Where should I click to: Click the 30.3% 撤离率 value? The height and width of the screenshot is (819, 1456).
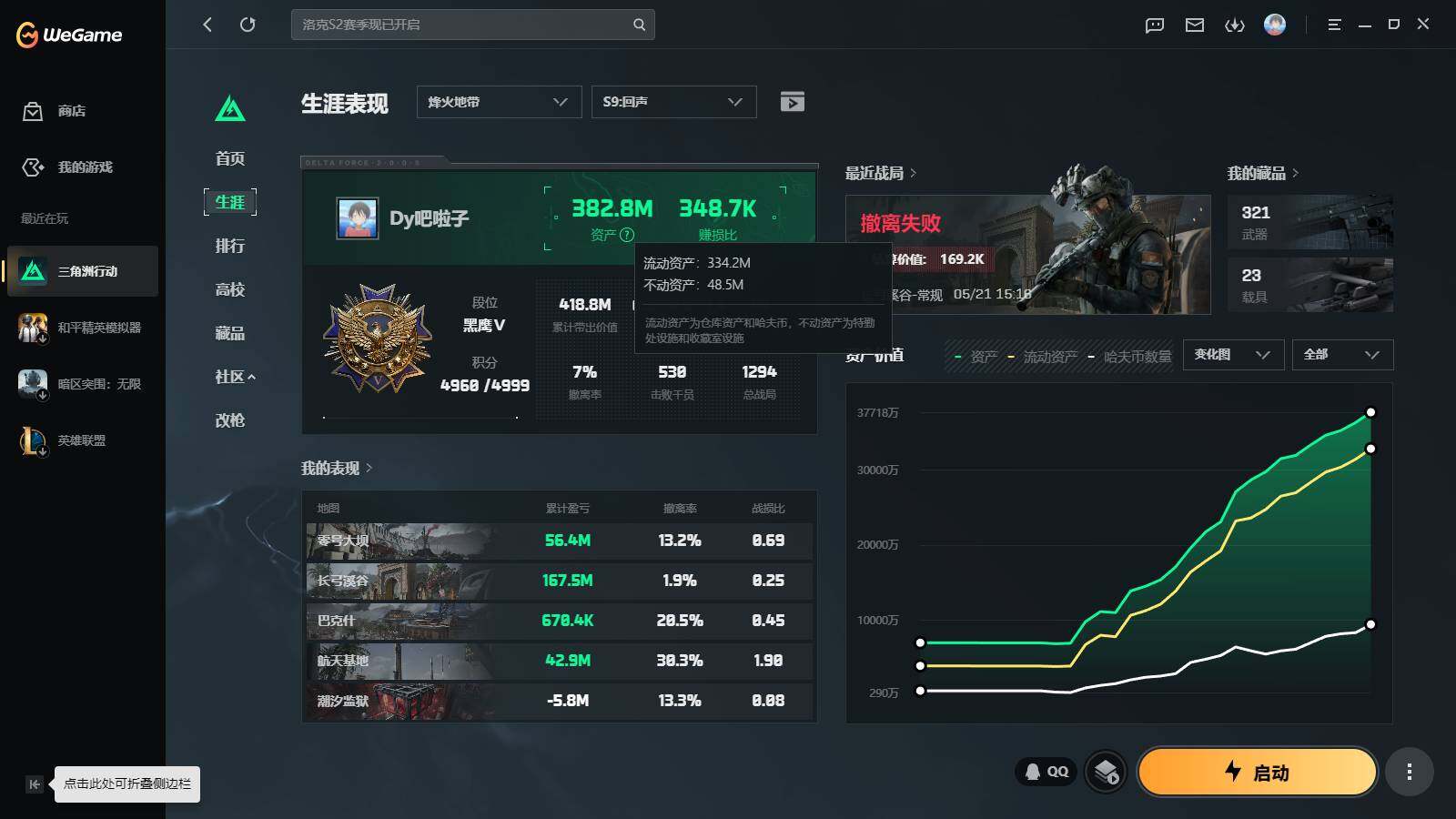point(680,661)
